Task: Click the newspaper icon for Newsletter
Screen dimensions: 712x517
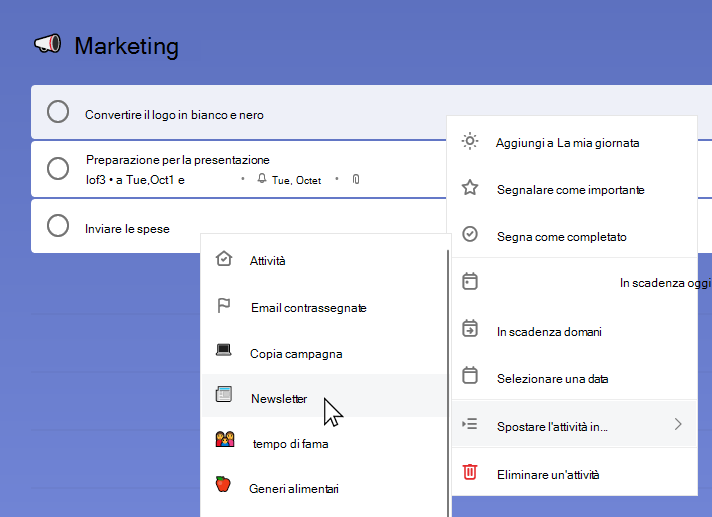Action: (x=223, y=394)
